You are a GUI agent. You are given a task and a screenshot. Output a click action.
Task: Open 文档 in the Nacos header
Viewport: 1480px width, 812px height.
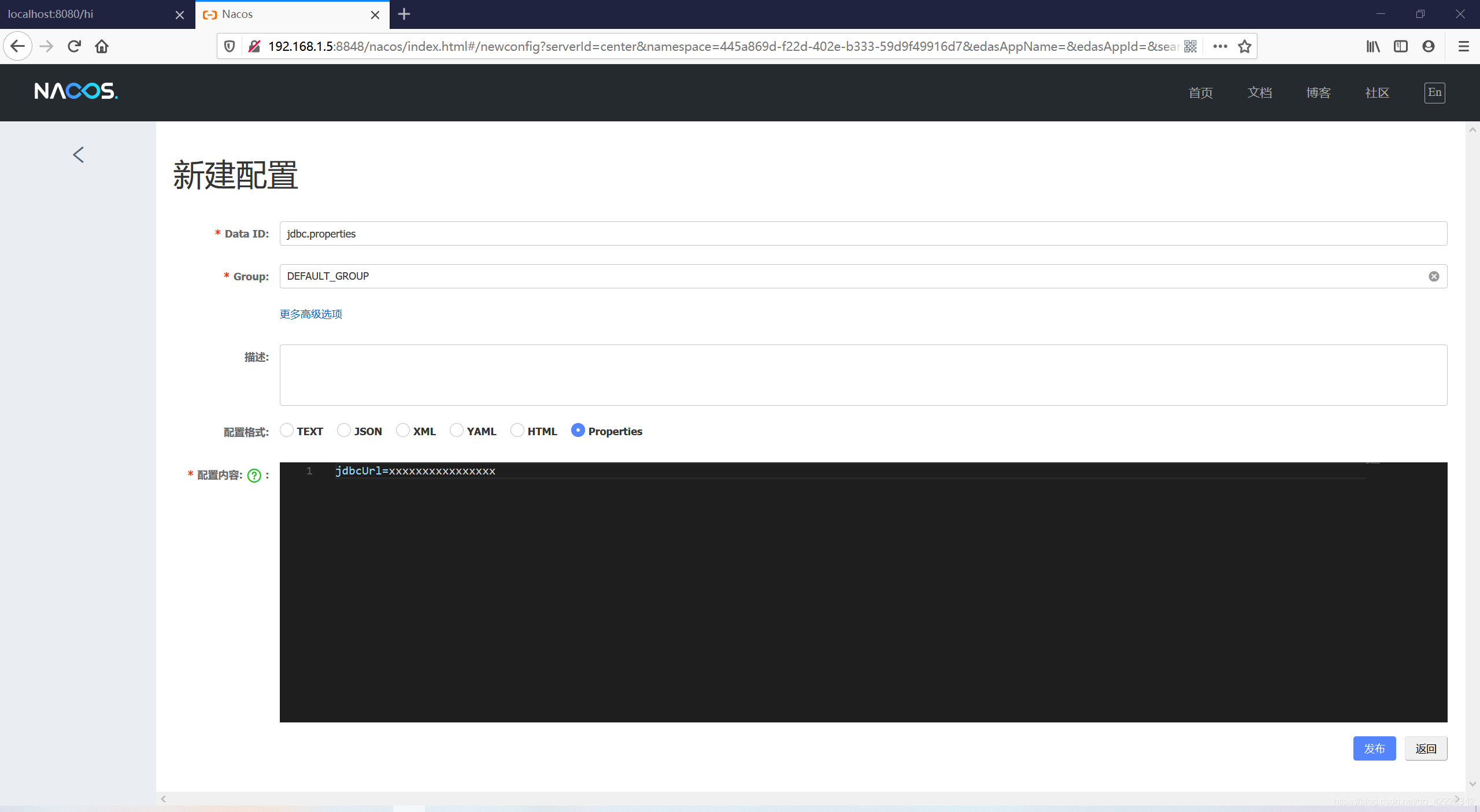[x=1260, y=92]
